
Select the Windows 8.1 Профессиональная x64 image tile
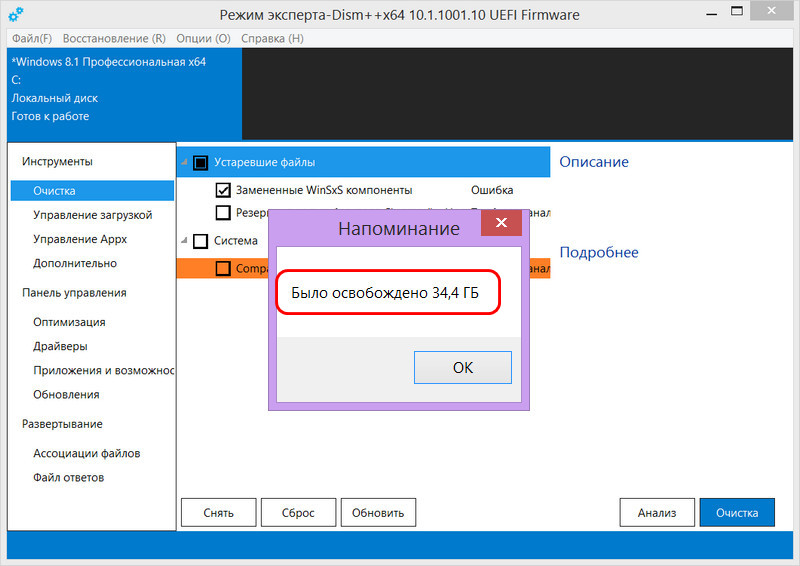pyautogui.click(x=124, y=94)
